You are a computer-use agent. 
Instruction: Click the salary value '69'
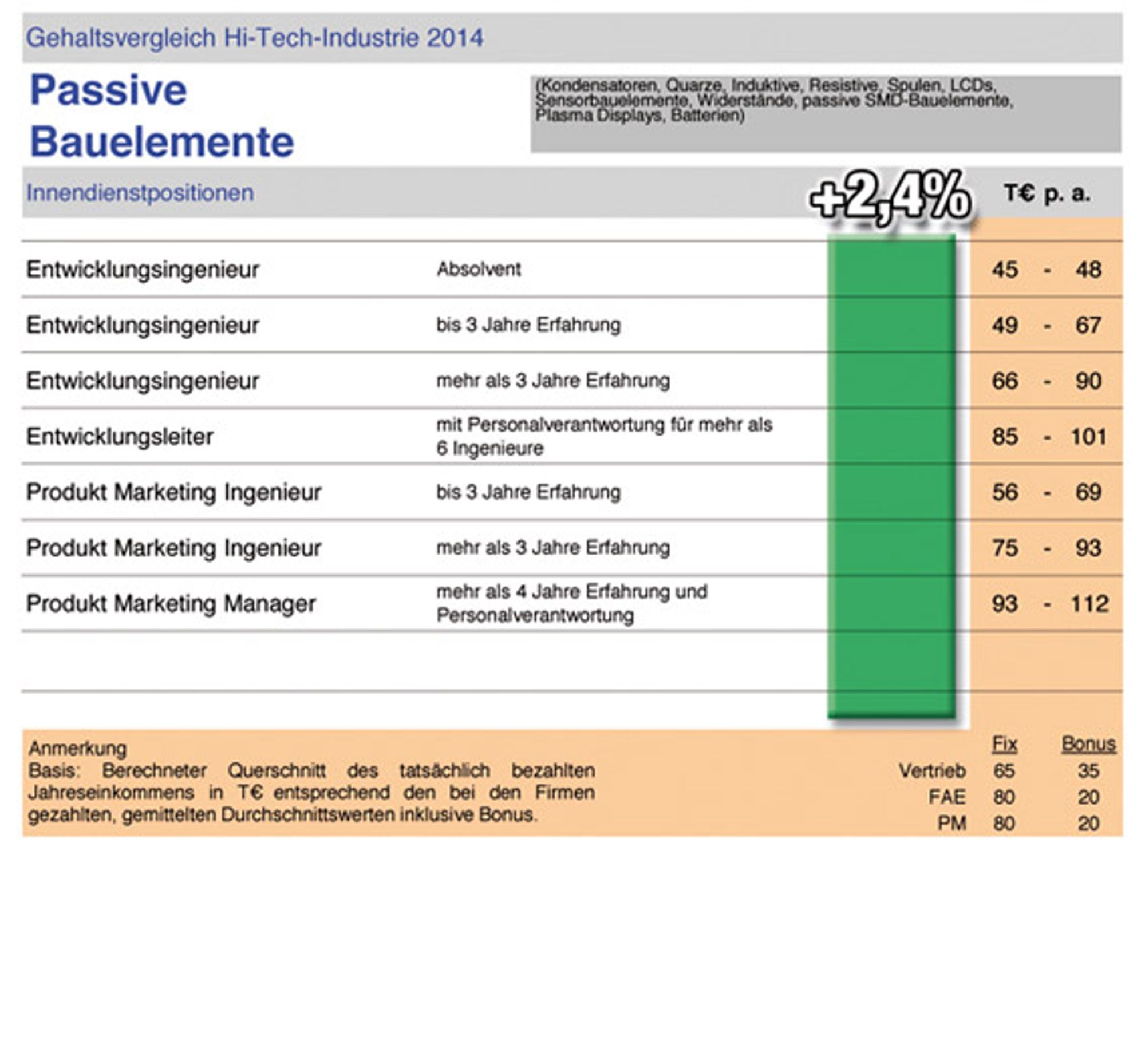click(x=1088, y=492)
